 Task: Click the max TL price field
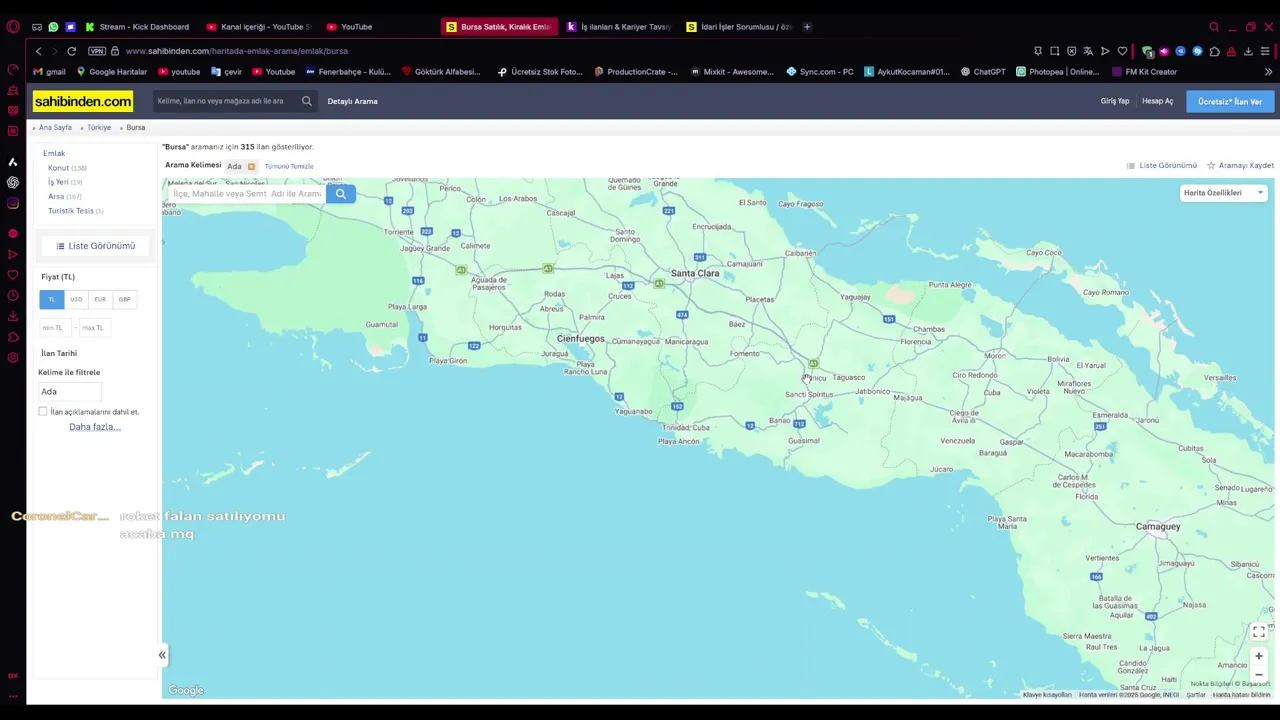[x=93, y=328]
